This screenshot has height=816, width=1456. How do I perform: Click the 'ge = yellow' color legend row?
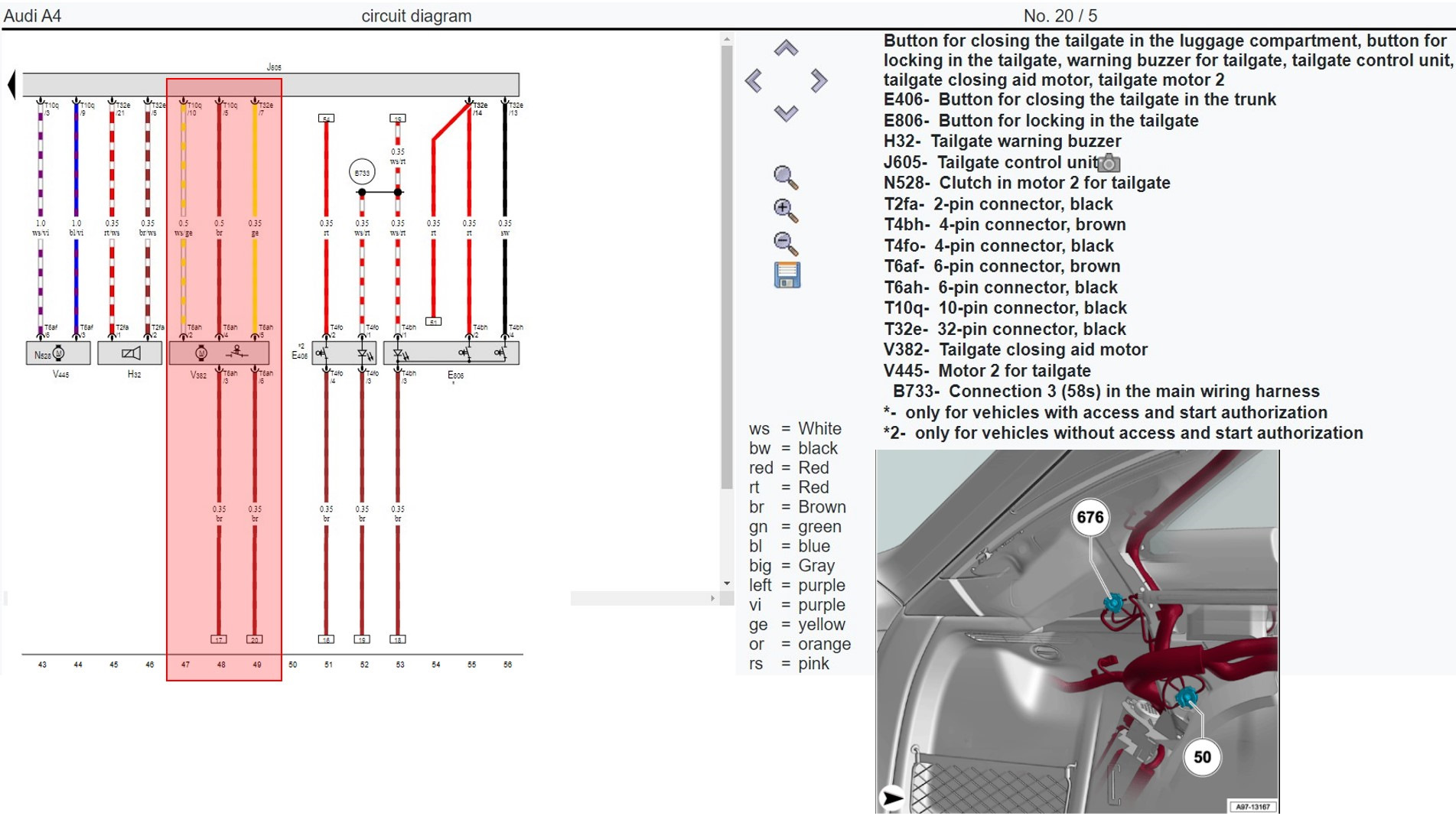(797, 625)
